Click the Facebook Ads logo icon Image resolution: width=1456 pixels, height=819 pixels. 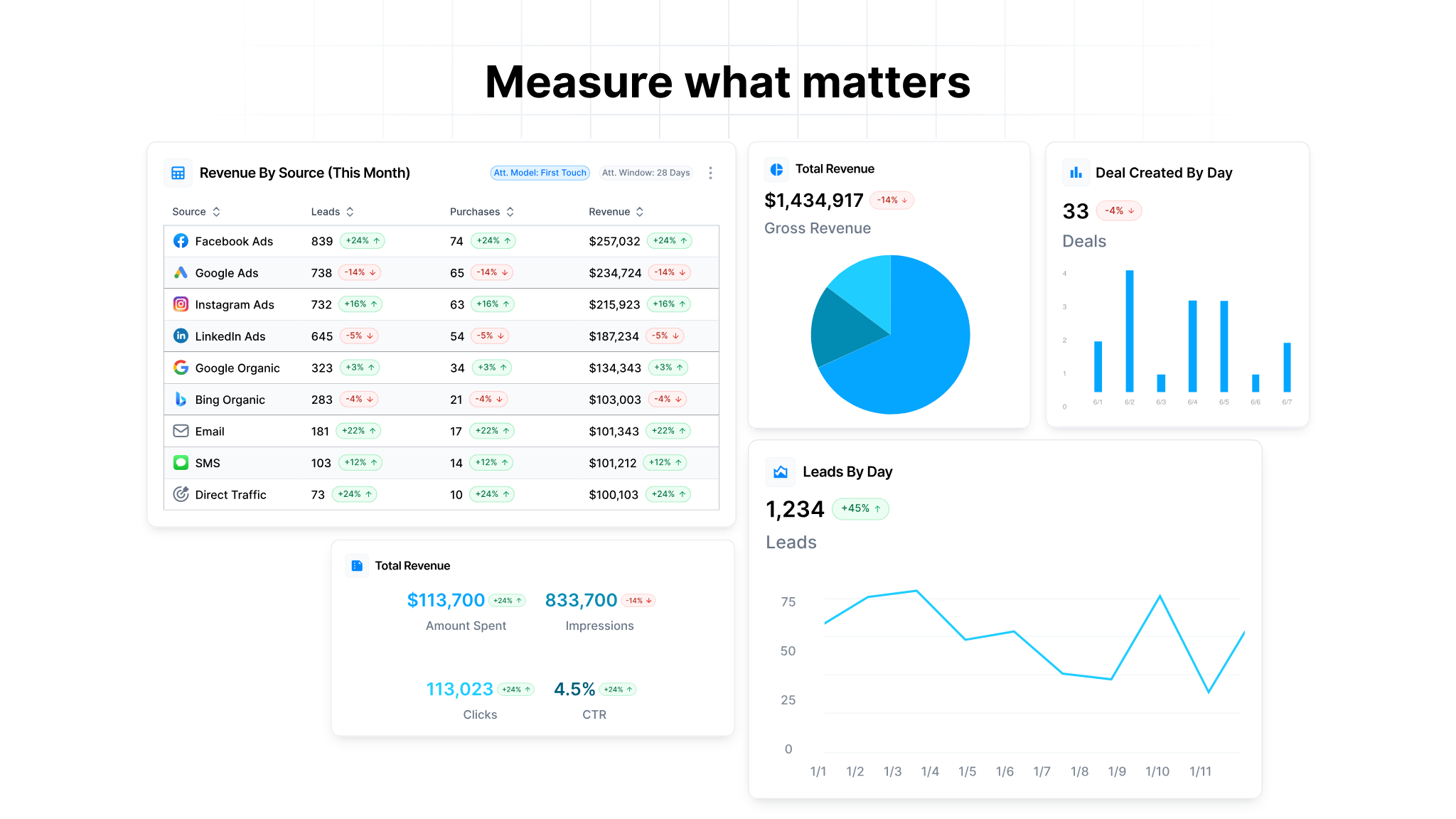pos(181,241)
